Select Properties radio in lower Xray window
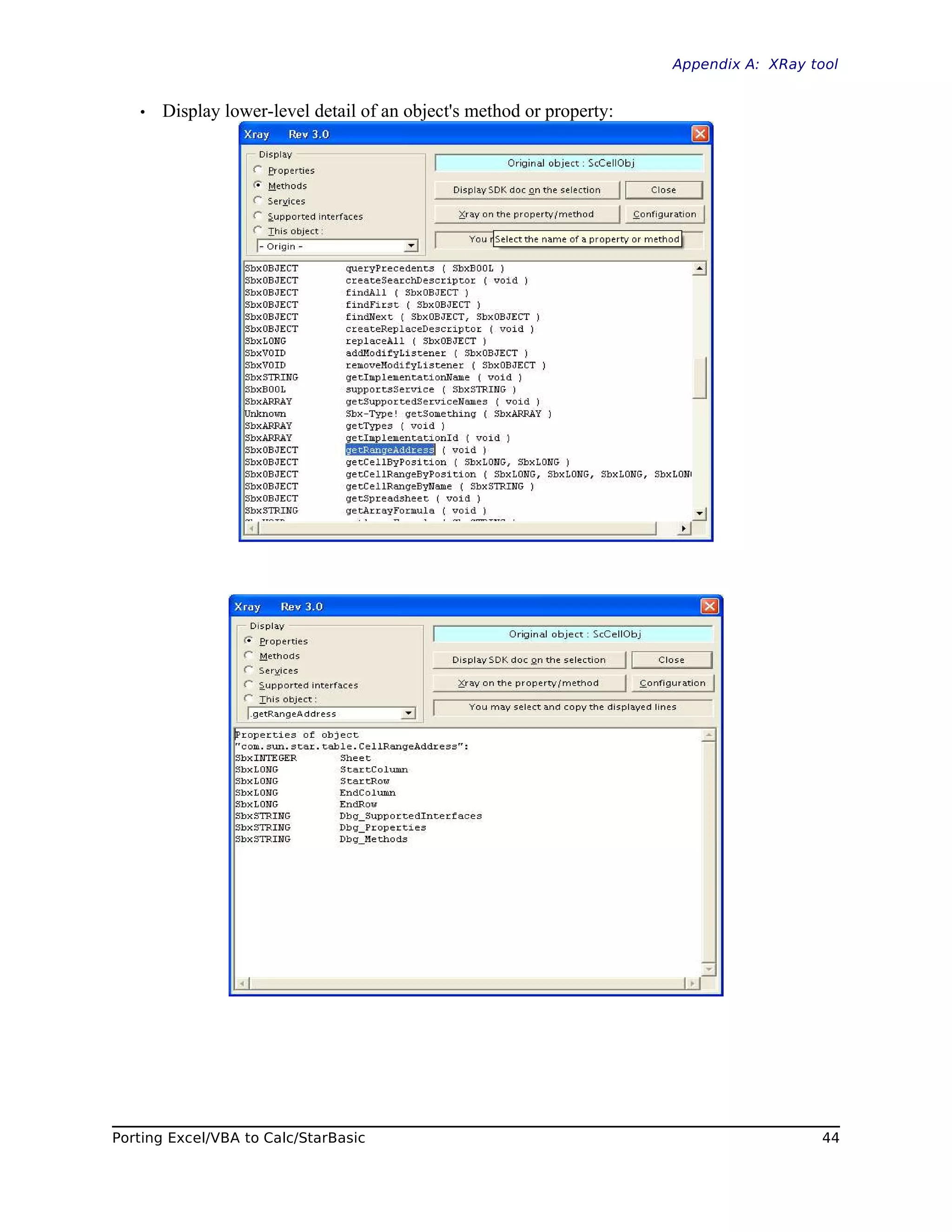 249,641
